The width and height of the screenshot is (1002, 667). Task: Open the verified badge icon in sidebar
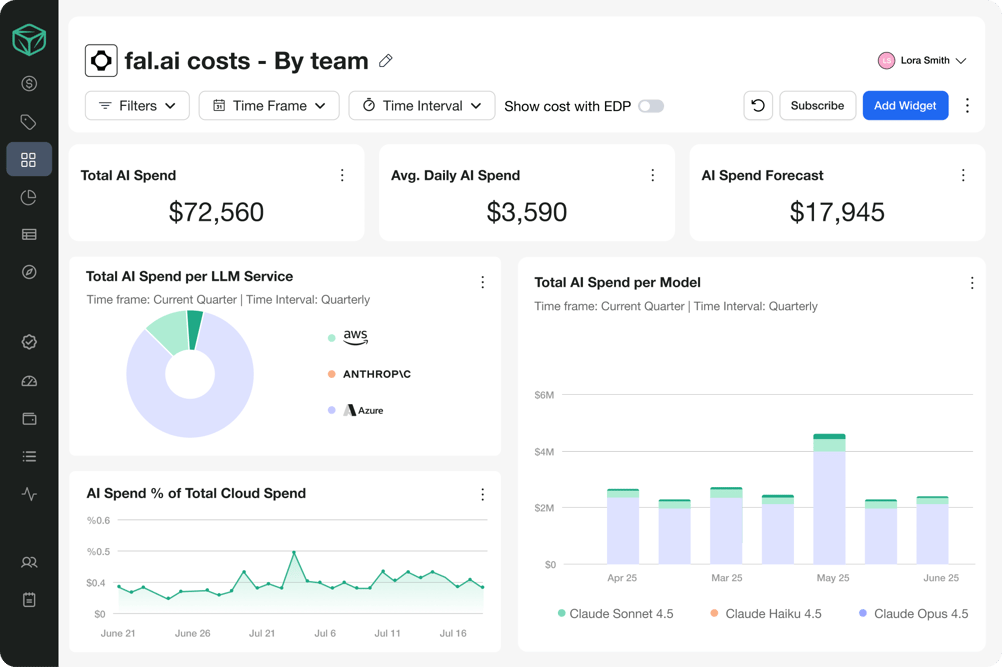29,342
